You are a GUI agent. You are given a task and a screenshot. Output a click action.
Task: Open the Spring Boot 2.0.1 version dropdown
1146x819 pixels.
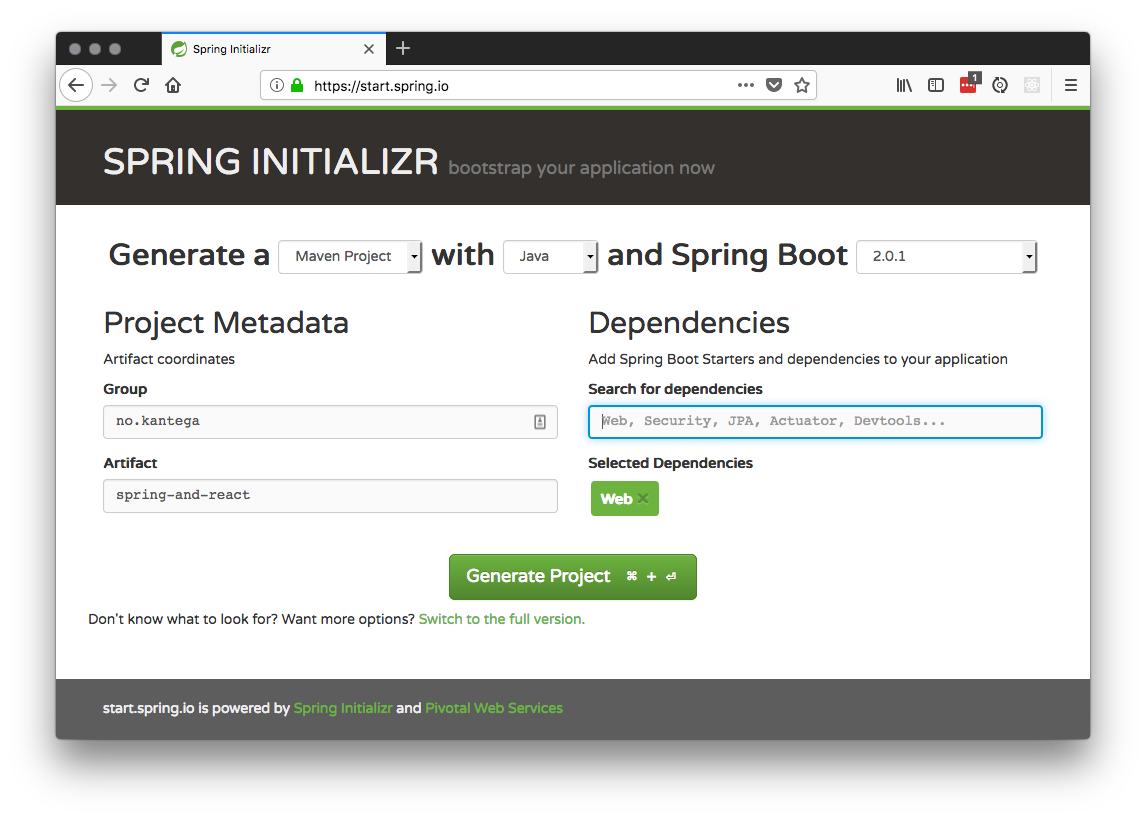(x=946, y=256)
